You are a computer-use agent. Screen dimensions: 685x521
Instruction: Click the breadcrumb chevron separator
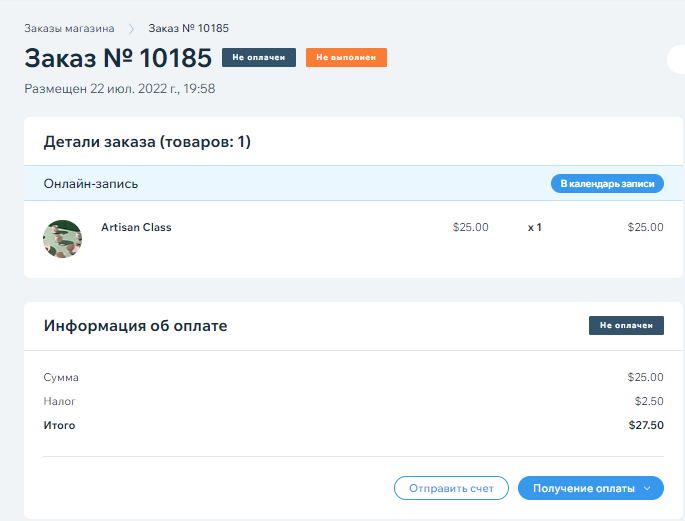[131, 29]
